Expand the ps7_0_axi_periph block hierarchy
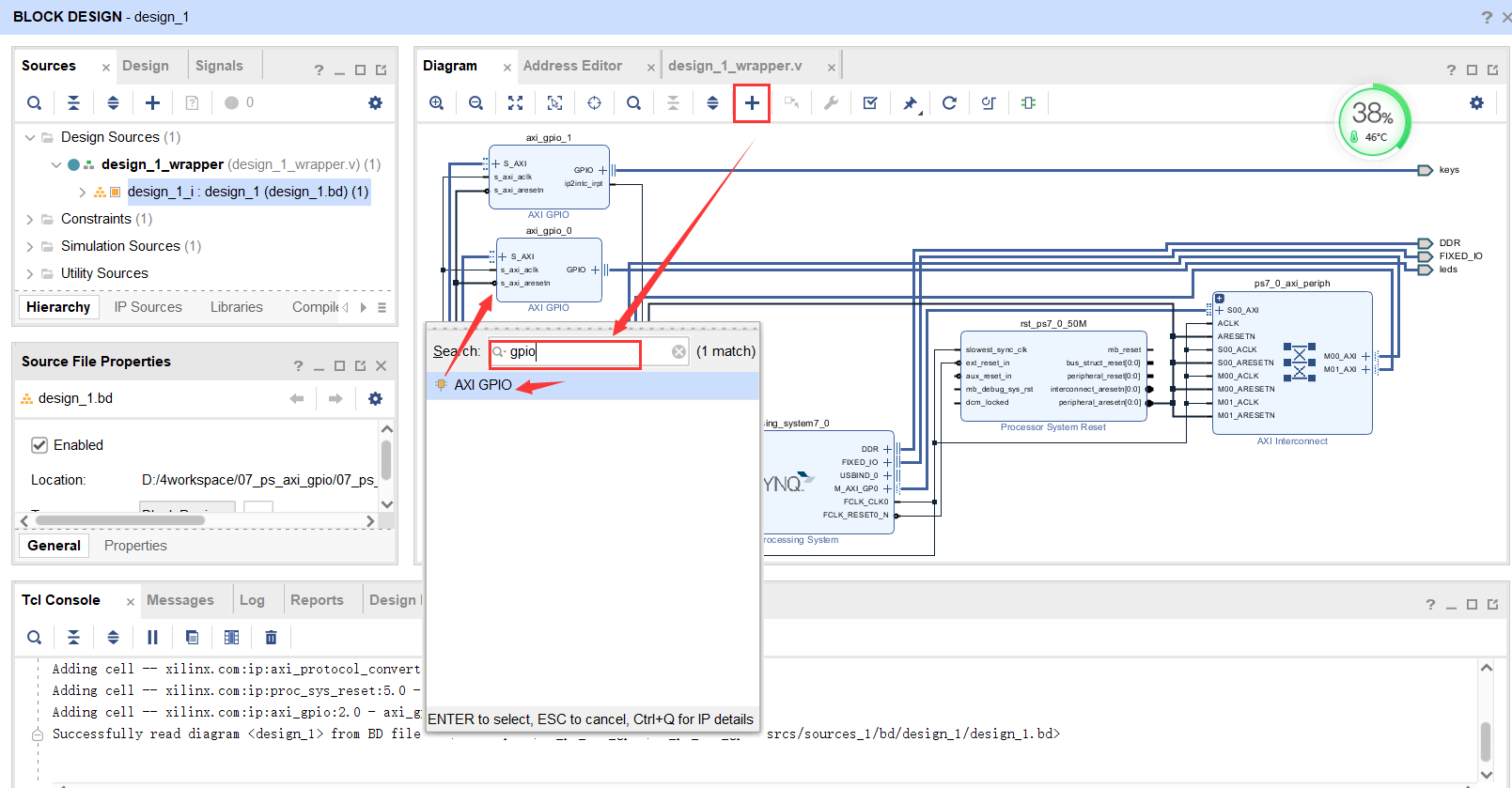The image size is (1512, 788). coord(1220,299)
